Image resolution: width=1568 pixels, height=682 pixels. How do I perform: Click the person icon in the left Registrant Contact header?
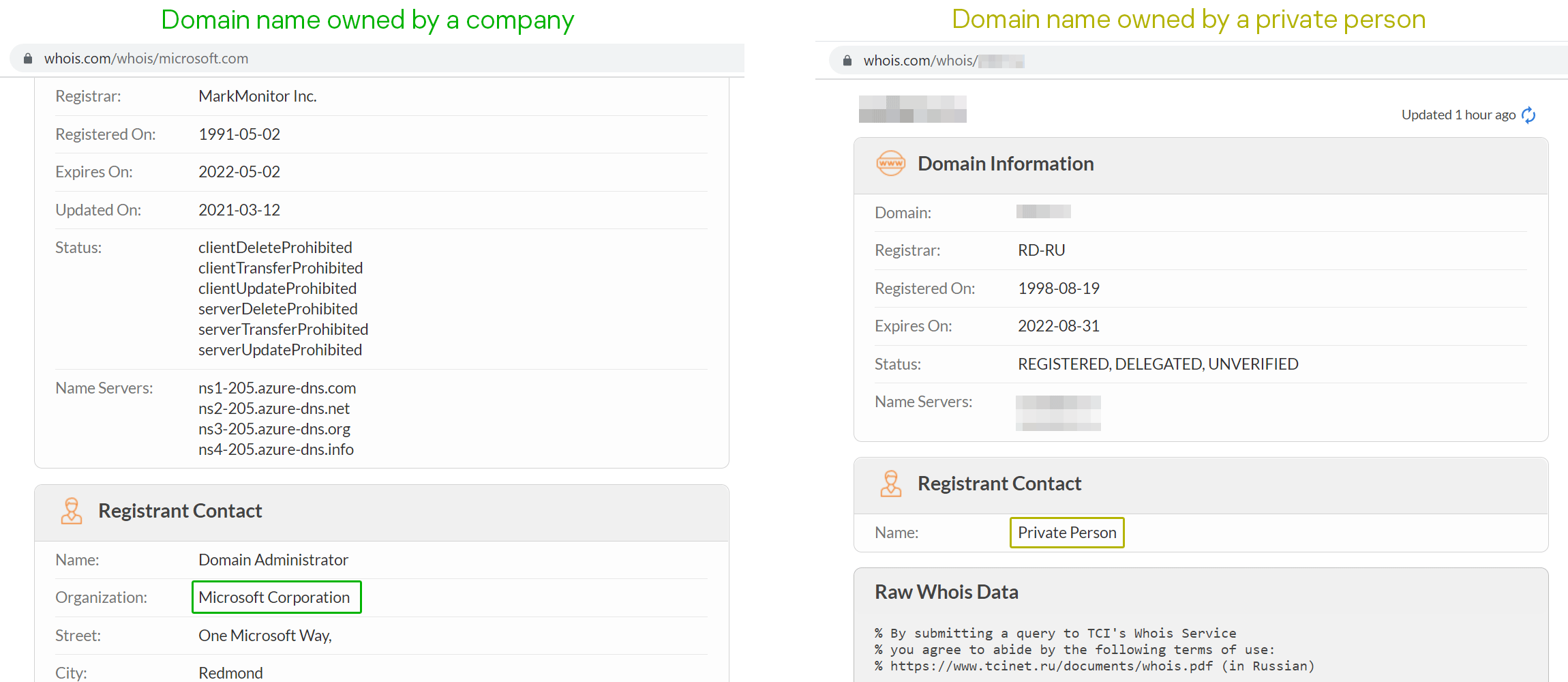(72, 511)
